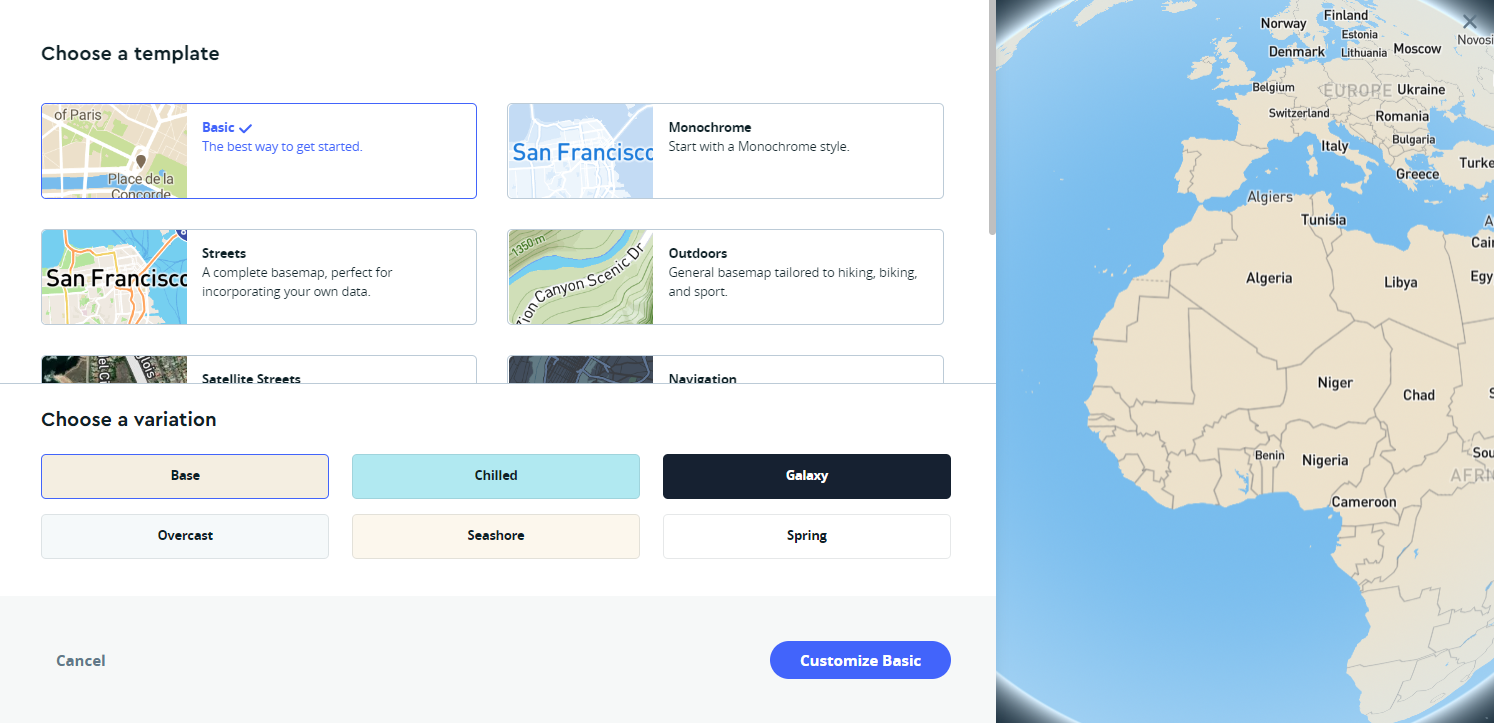
Task: Click Tunisia label on the map
Action: click(x=1323, y=219)
